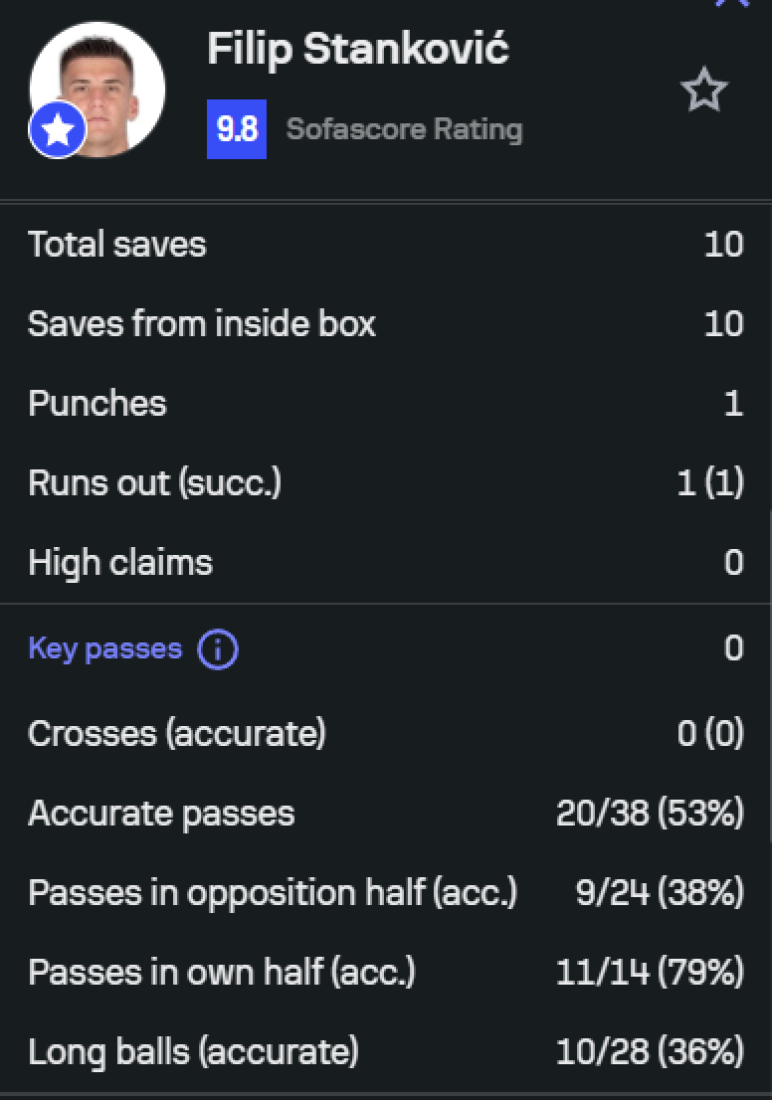The width and height of the screenshot is (772, 1100).
Task: Open the Key passes link
Action: (x=105, y=649)
